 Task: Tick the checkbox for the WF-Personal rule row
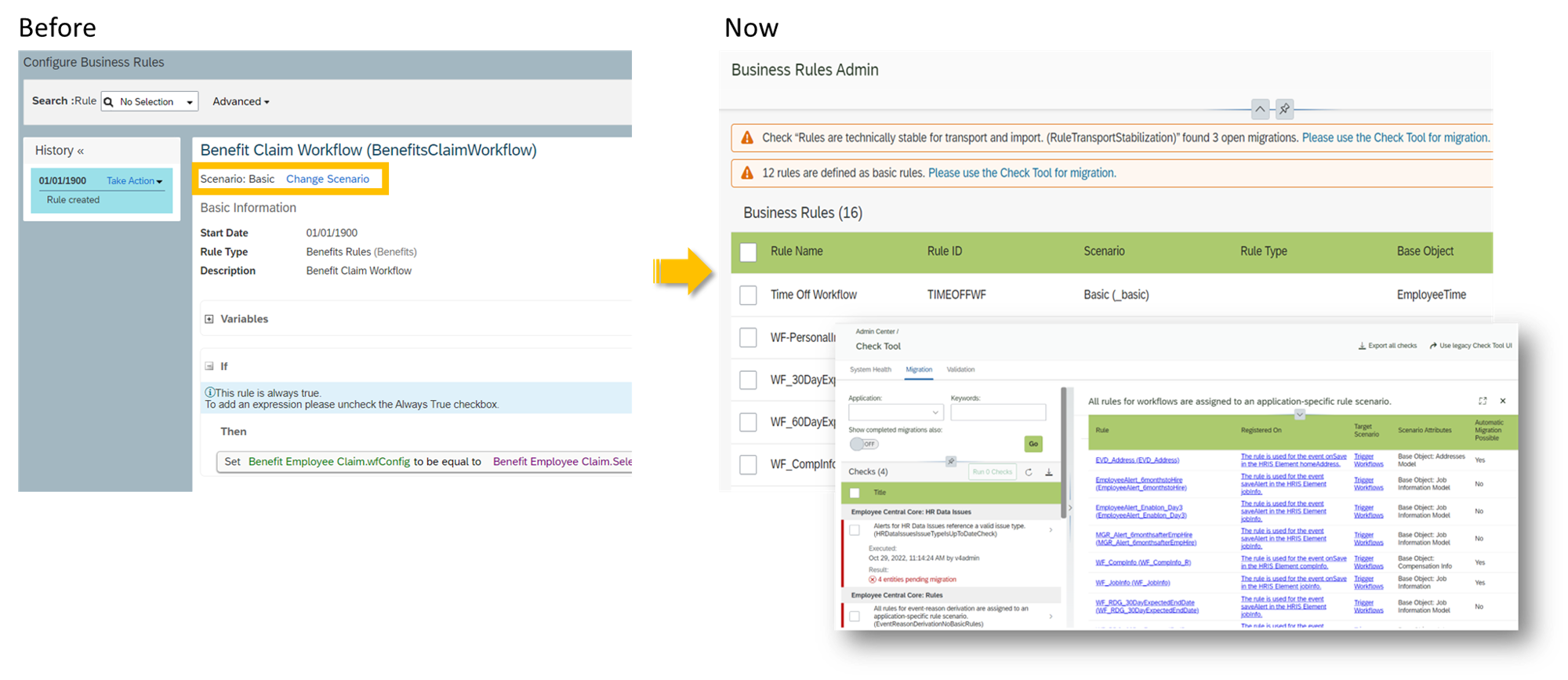[749, 337]
